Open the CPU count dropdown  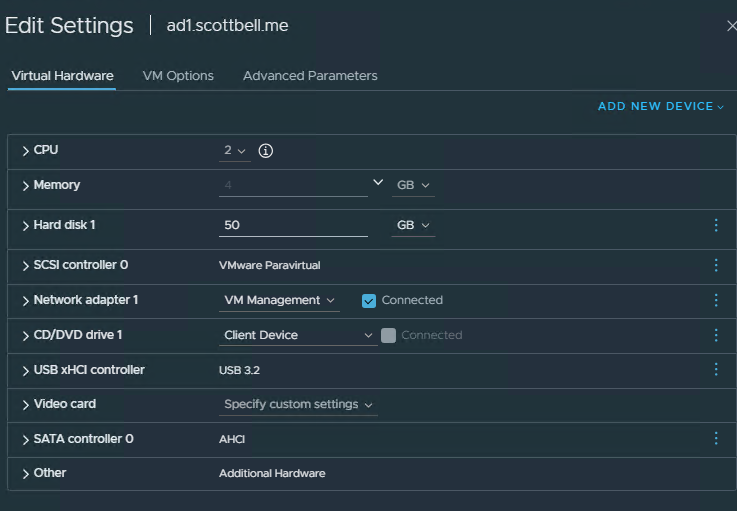coord(234,151)
